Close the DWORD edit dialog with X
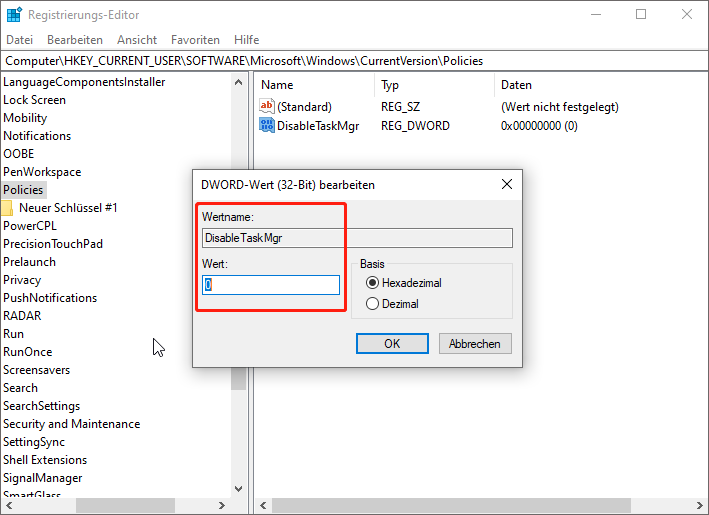 tap(507, 184)
